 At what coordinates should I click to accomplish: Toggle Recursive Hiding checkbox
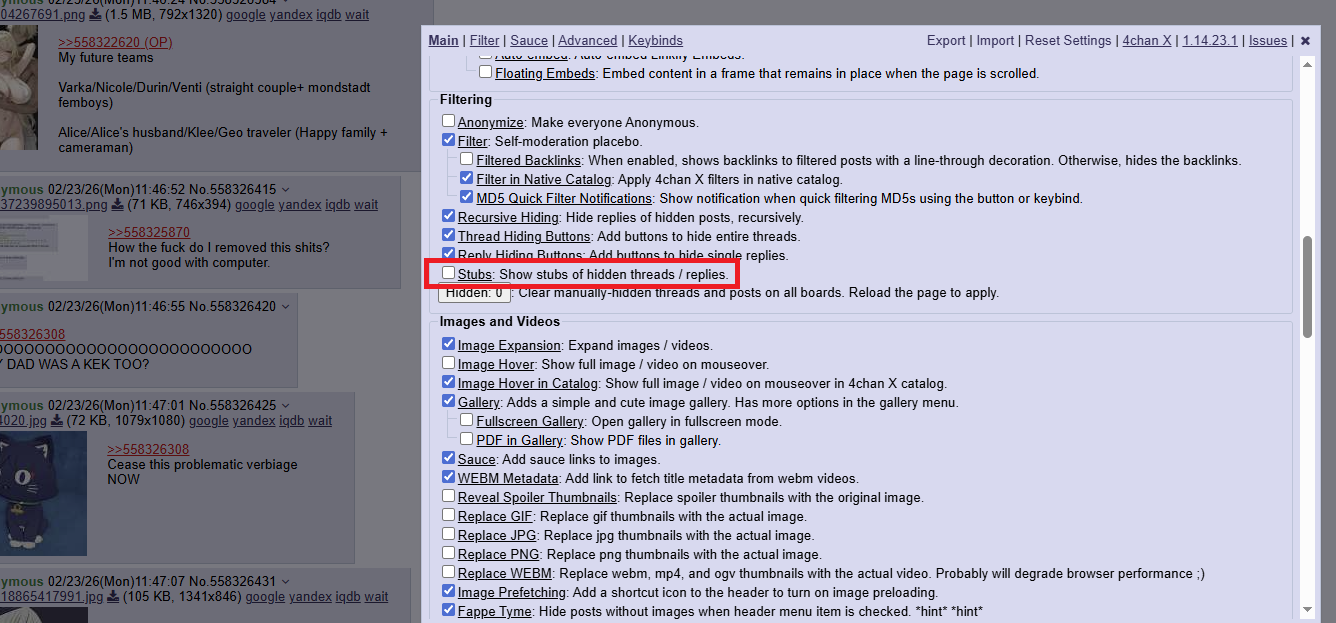pos(449,217)
